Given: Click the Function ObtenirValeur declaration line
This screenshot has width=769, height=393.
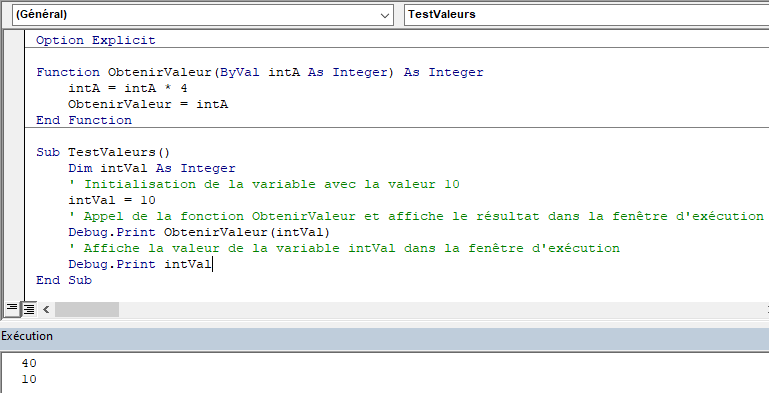Looking at the screenshot, I should coord(260,72).
